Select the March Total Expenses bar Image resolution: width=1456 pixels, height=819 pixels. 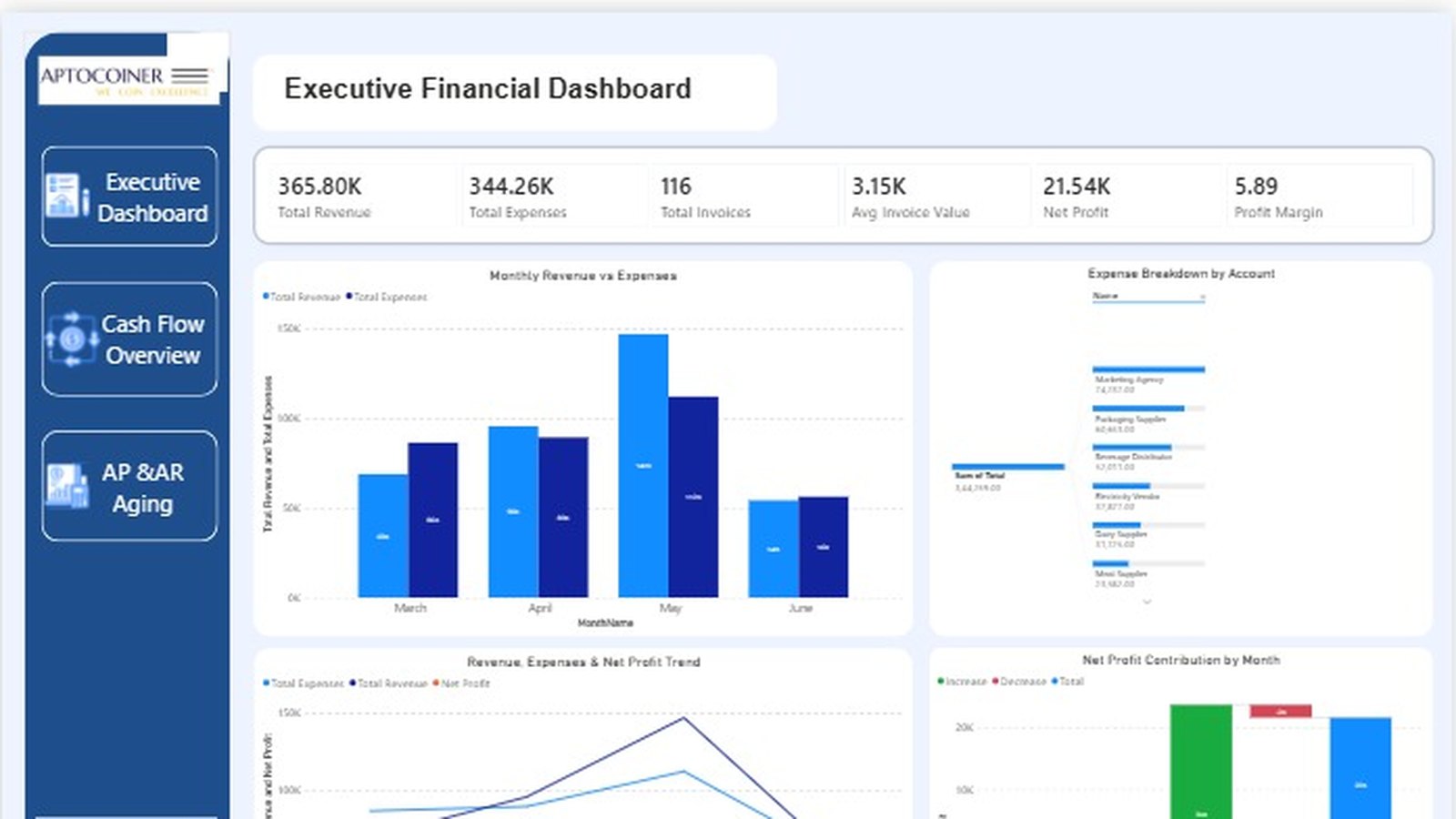[x=433, y=521]
